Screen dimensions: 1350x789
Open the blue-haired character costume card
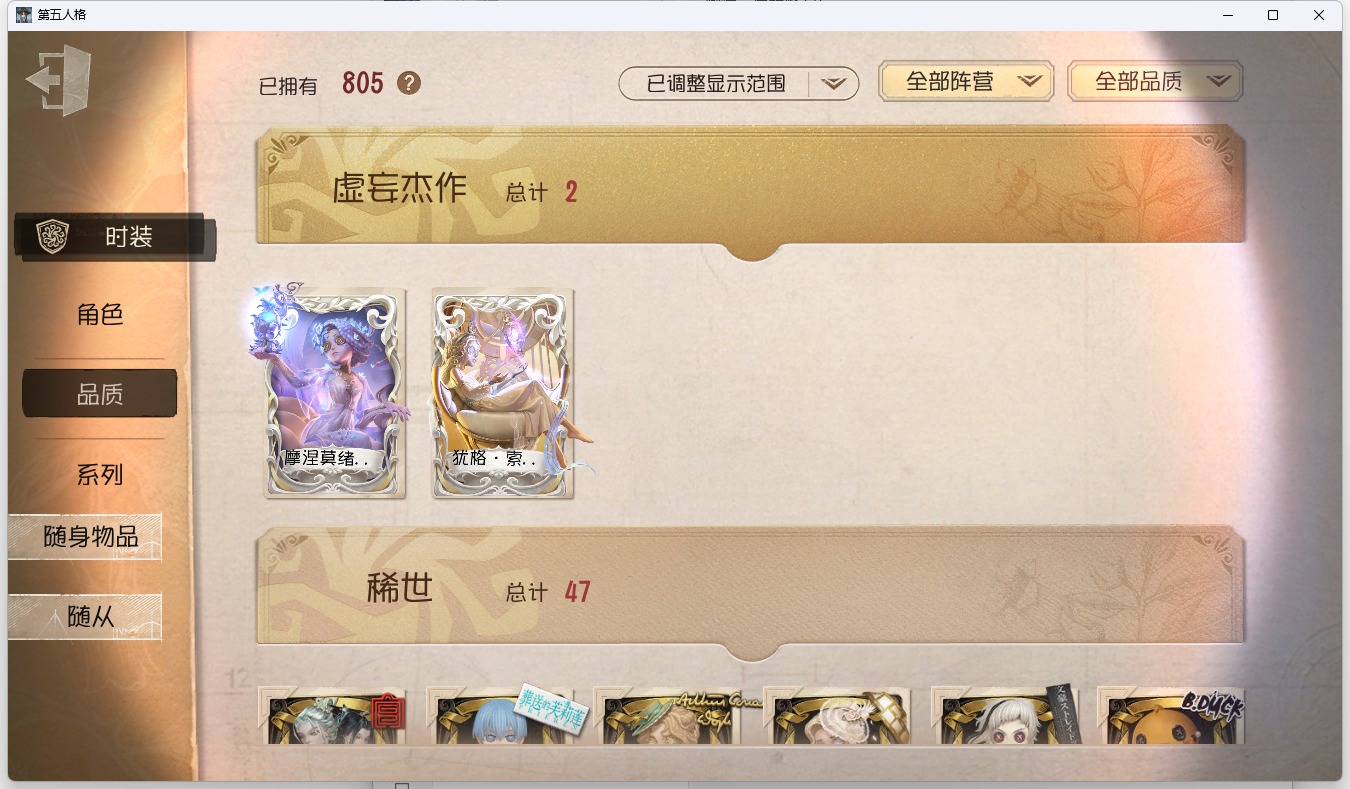(x=500, y=715)
